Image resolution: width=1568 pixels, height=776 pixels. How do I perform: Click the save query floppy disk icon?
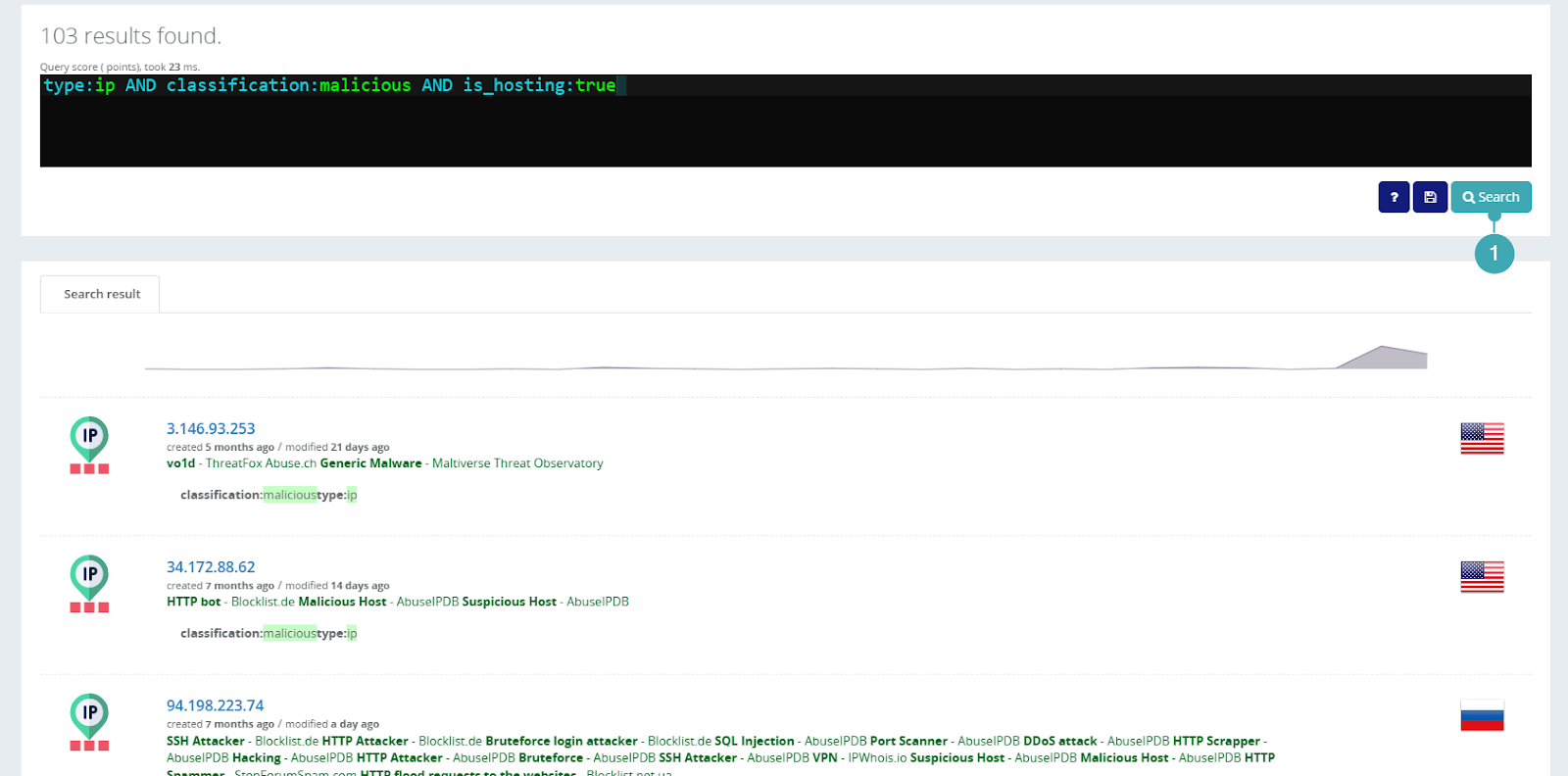[x=1430, y=197]
